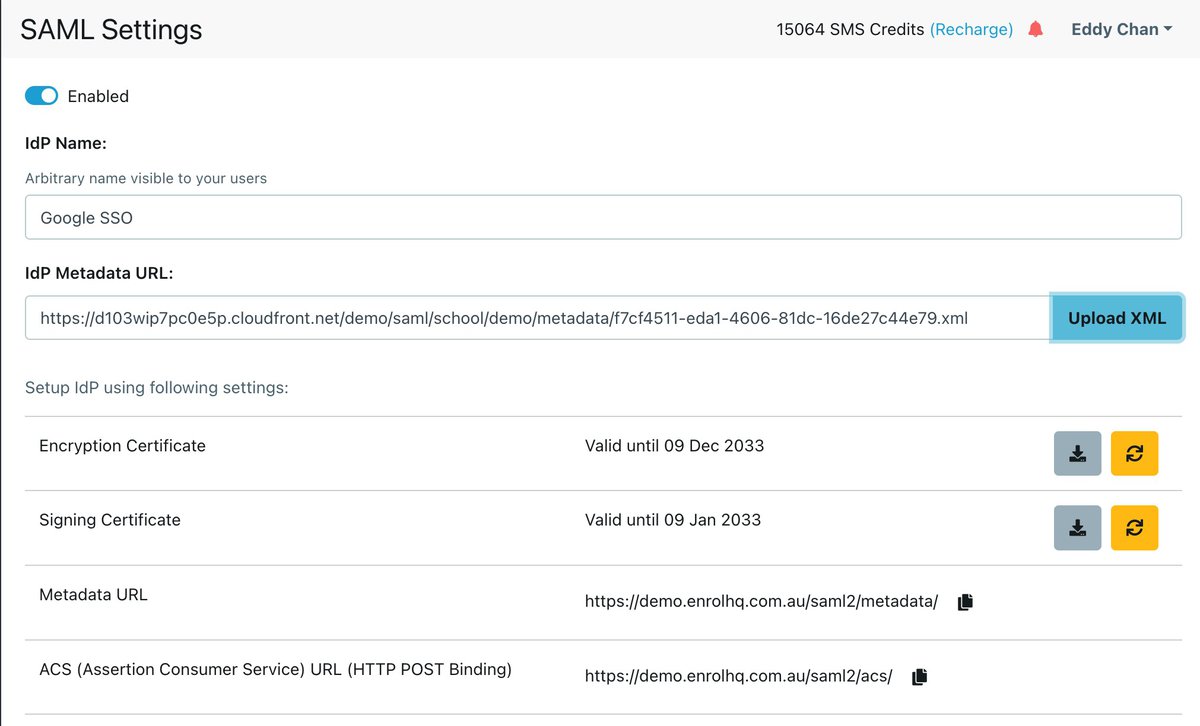
Task: Regenerate the Encryption Certificate
Action: coord(1134,454)
